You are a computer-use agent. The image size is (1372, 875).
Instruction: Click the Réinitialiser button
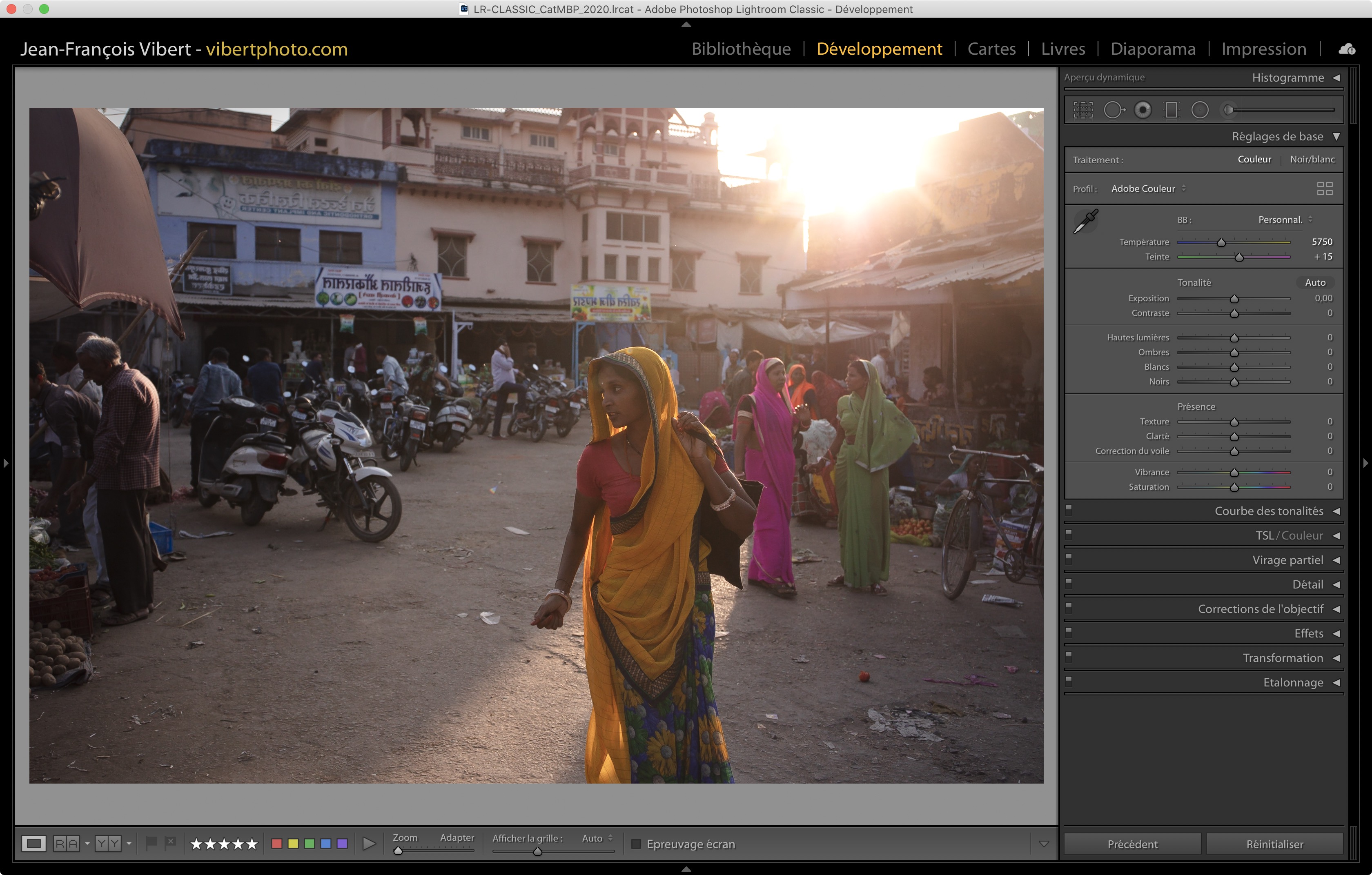1274,844
